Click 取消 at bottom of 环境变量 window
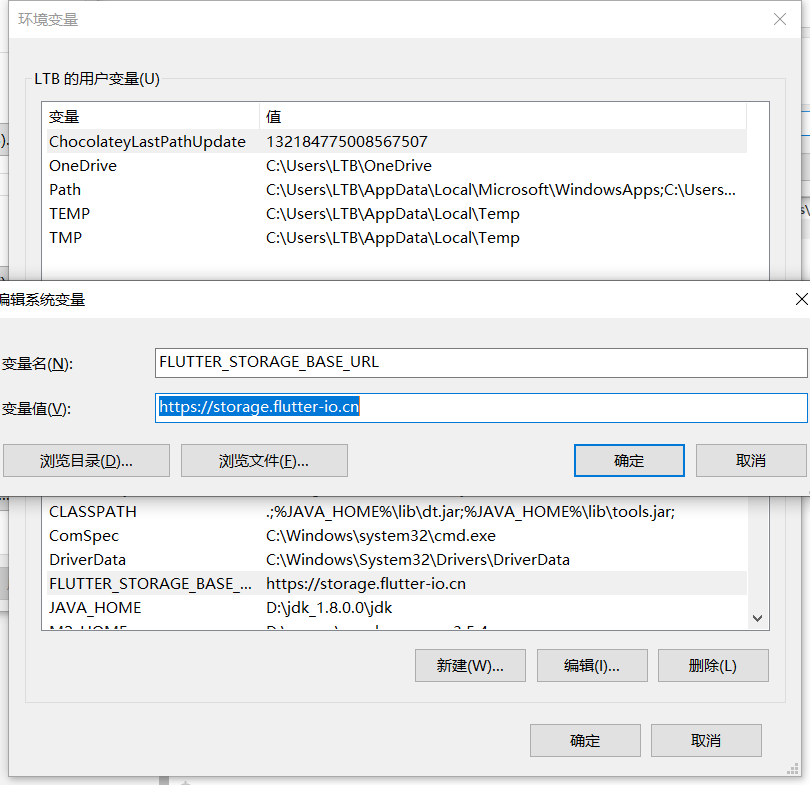The height and width of the screenshot is (785, 810). (706, 741)
